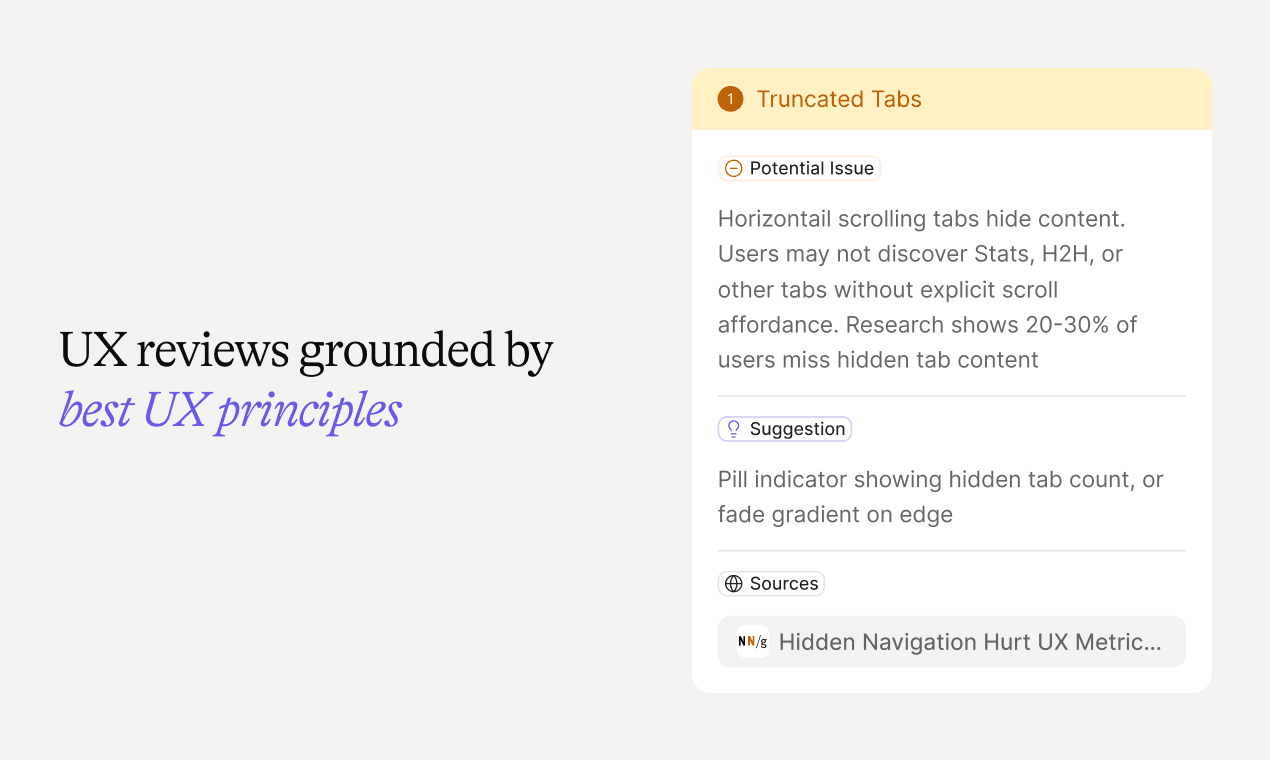This screenshot has width=1270, height=760.
Task: Switch to the Truncated Tabs header tab
Action: (x=840, y=99)
